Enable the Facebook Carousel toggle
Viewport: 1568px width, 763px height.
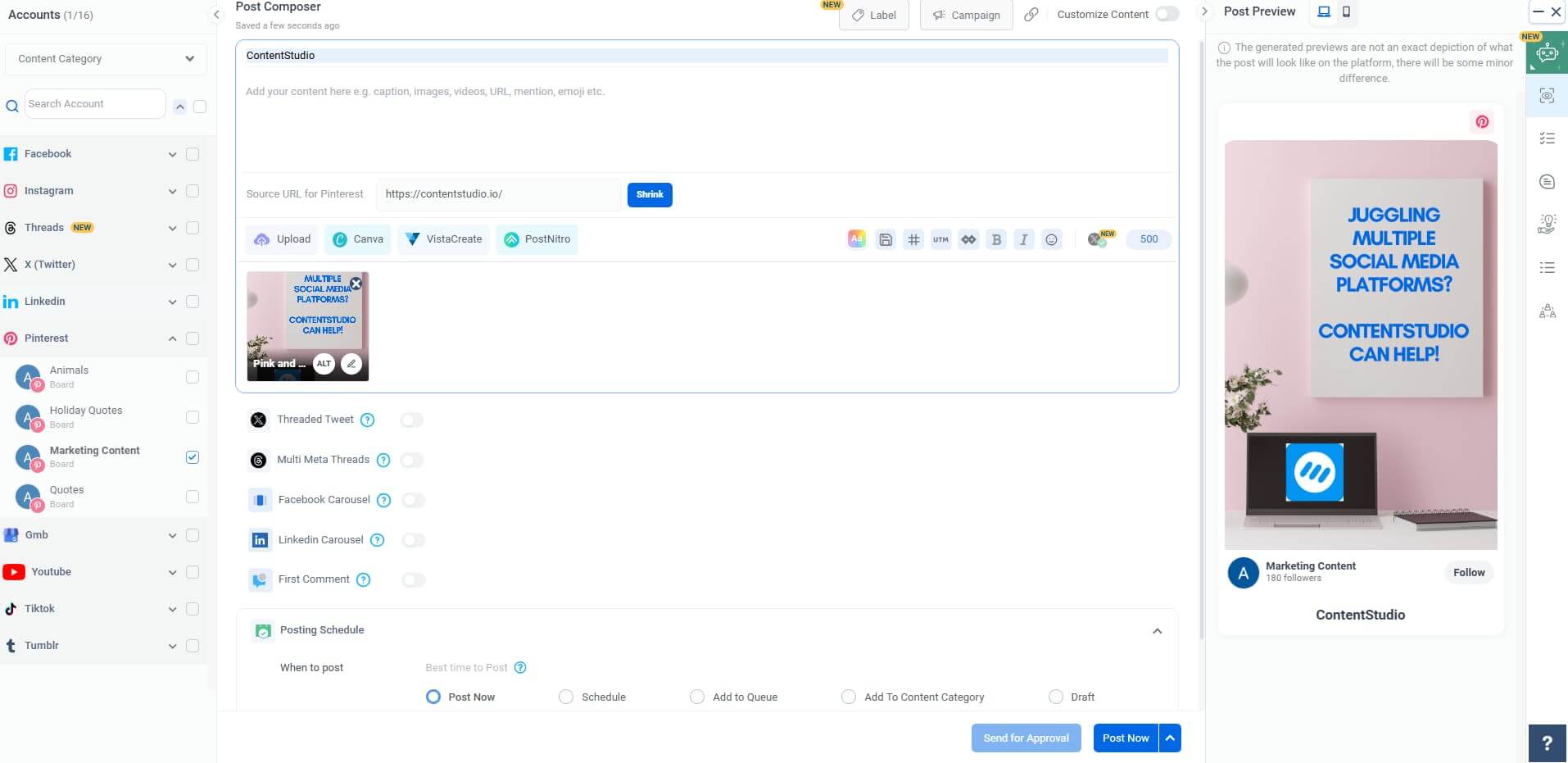click(x=414, y=501)
